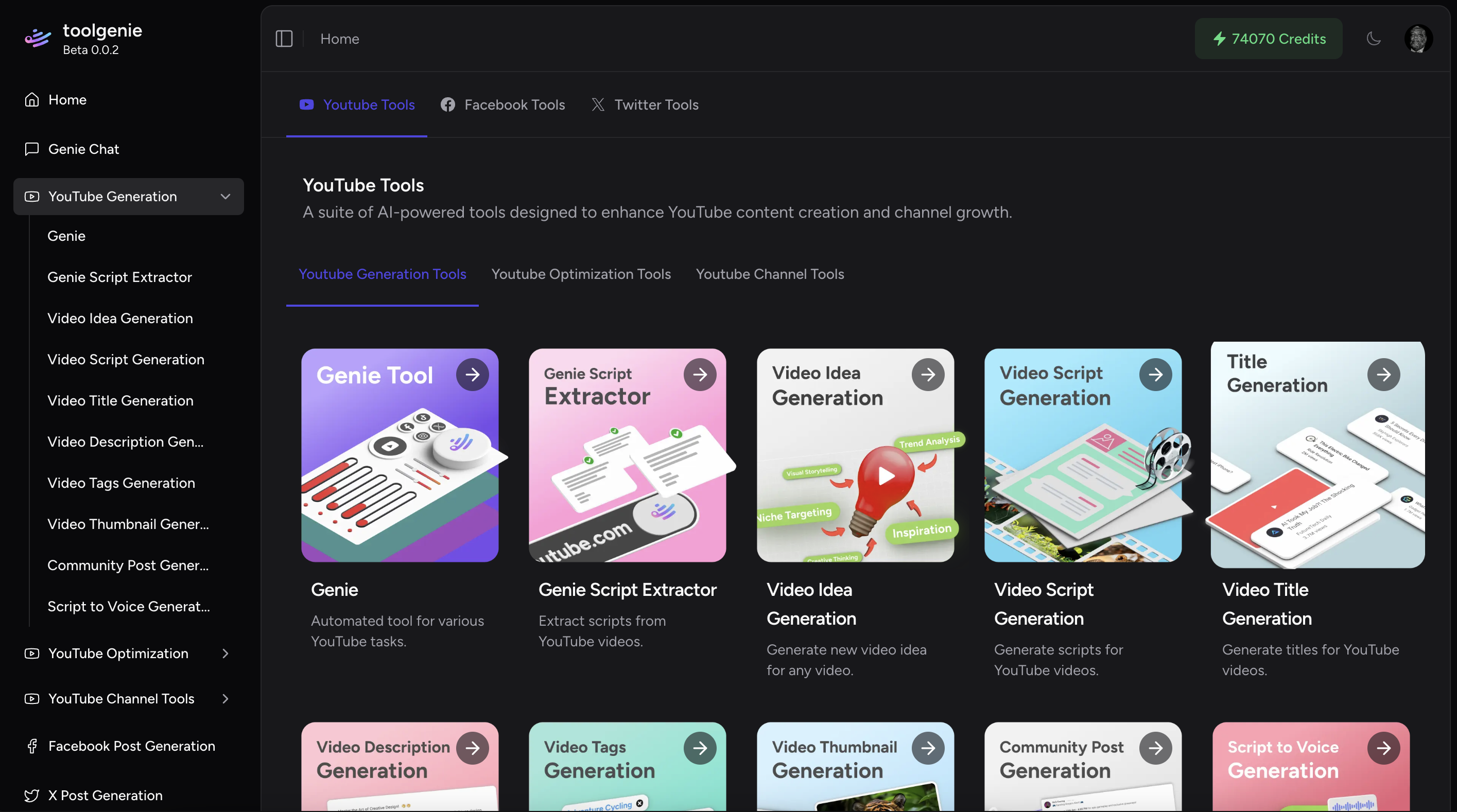Screen dimensions: 1457x812
Task: Select Video Title Generation sidebar item
Action: point(120,401)
